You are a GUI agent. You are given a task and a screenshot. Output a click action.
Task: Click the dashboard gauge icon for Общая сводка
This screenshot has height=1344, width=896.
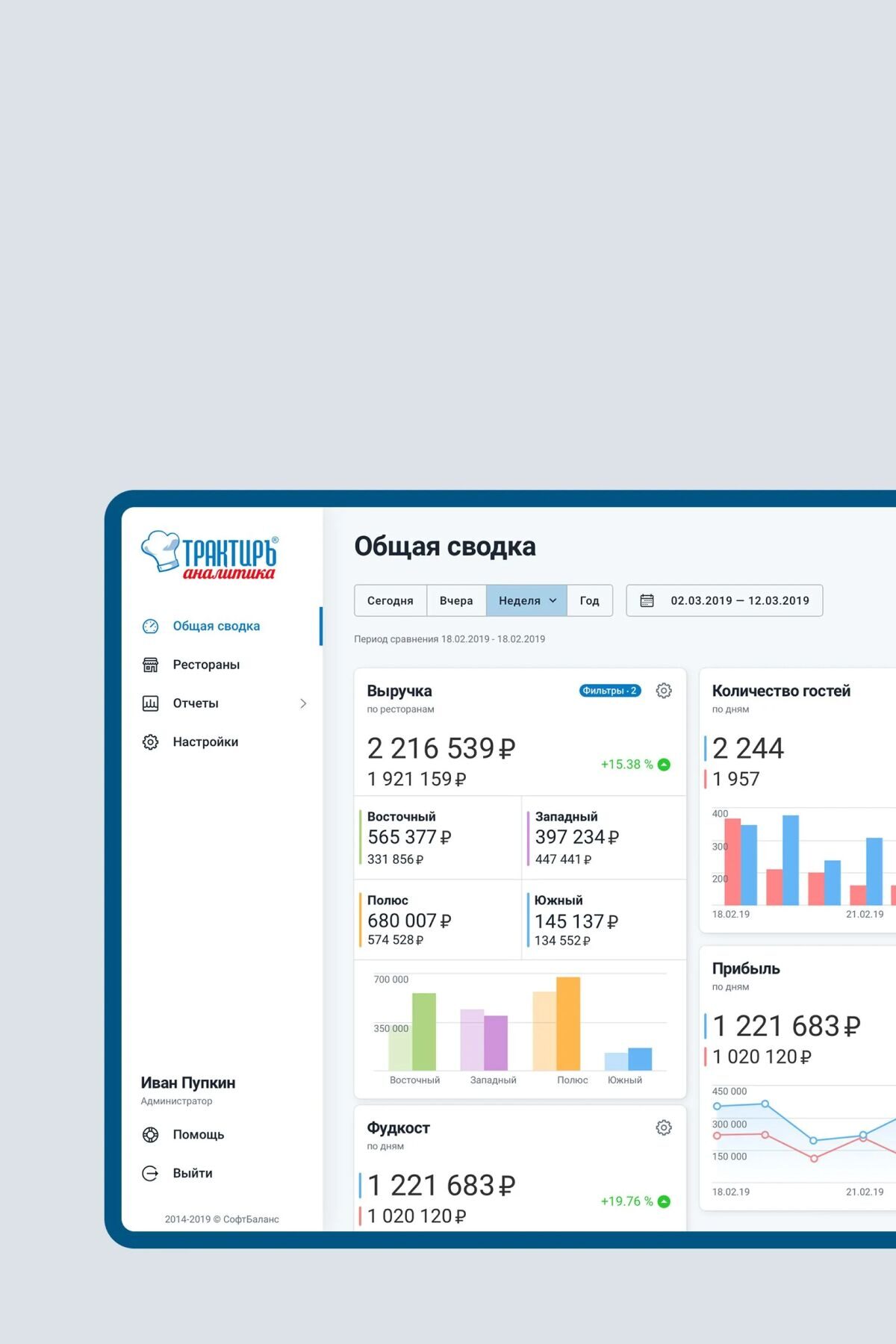150,626
